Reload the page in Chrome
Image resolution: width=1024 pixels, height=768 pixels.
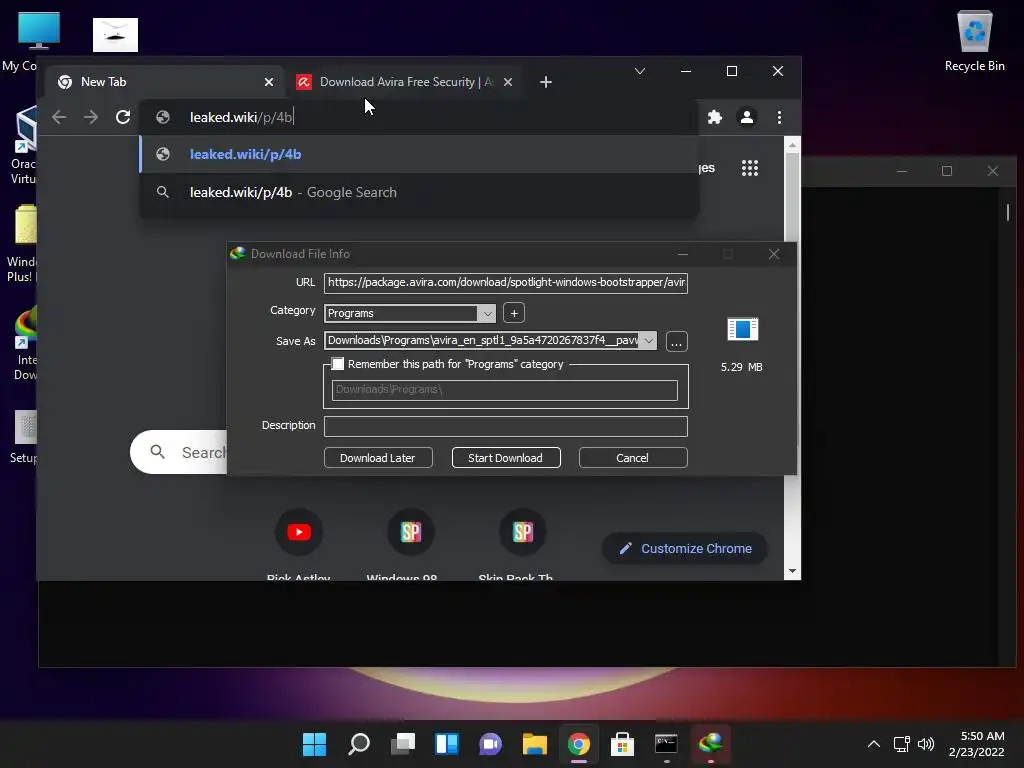click(123, 118)
